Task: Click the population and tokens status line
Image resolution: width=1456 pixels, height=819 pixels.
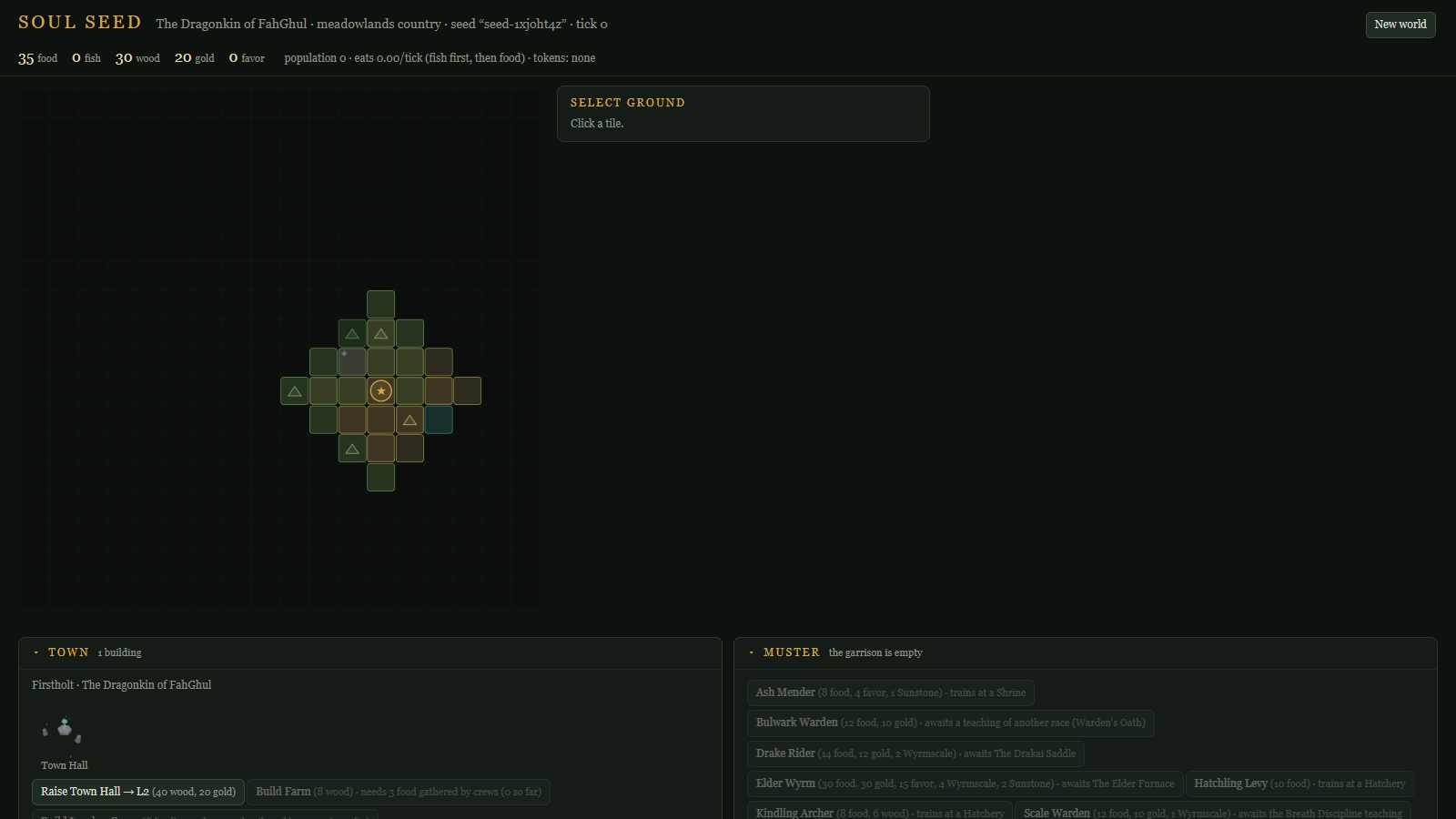Action: [x=440, y=58]
